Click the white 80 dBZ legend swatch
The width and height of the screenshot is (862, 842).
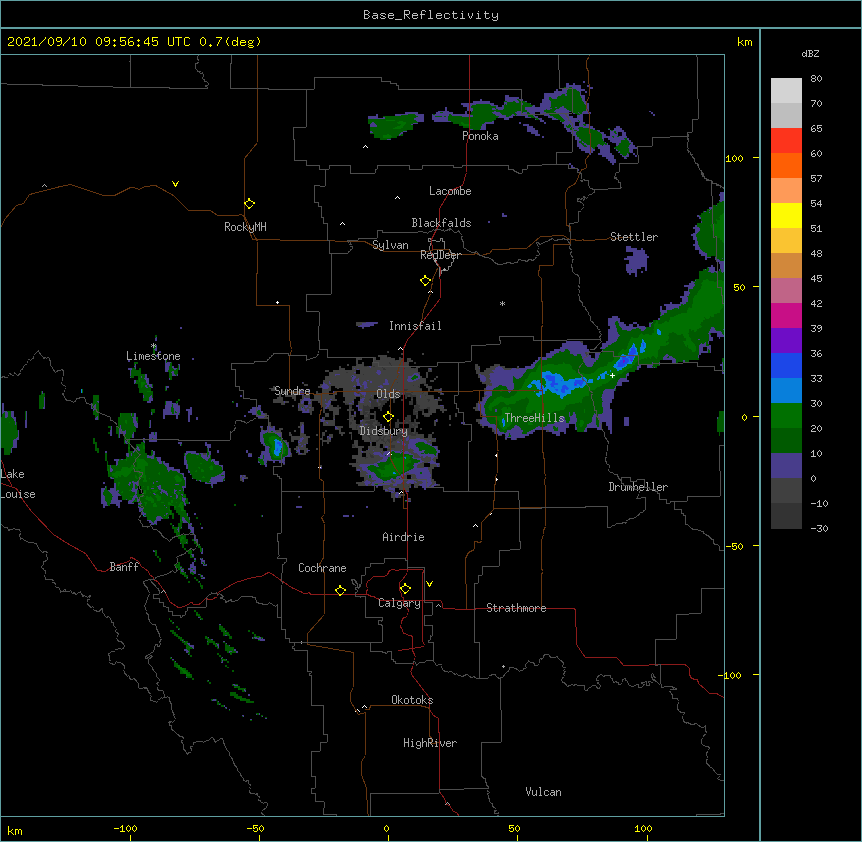click(786, 90)
